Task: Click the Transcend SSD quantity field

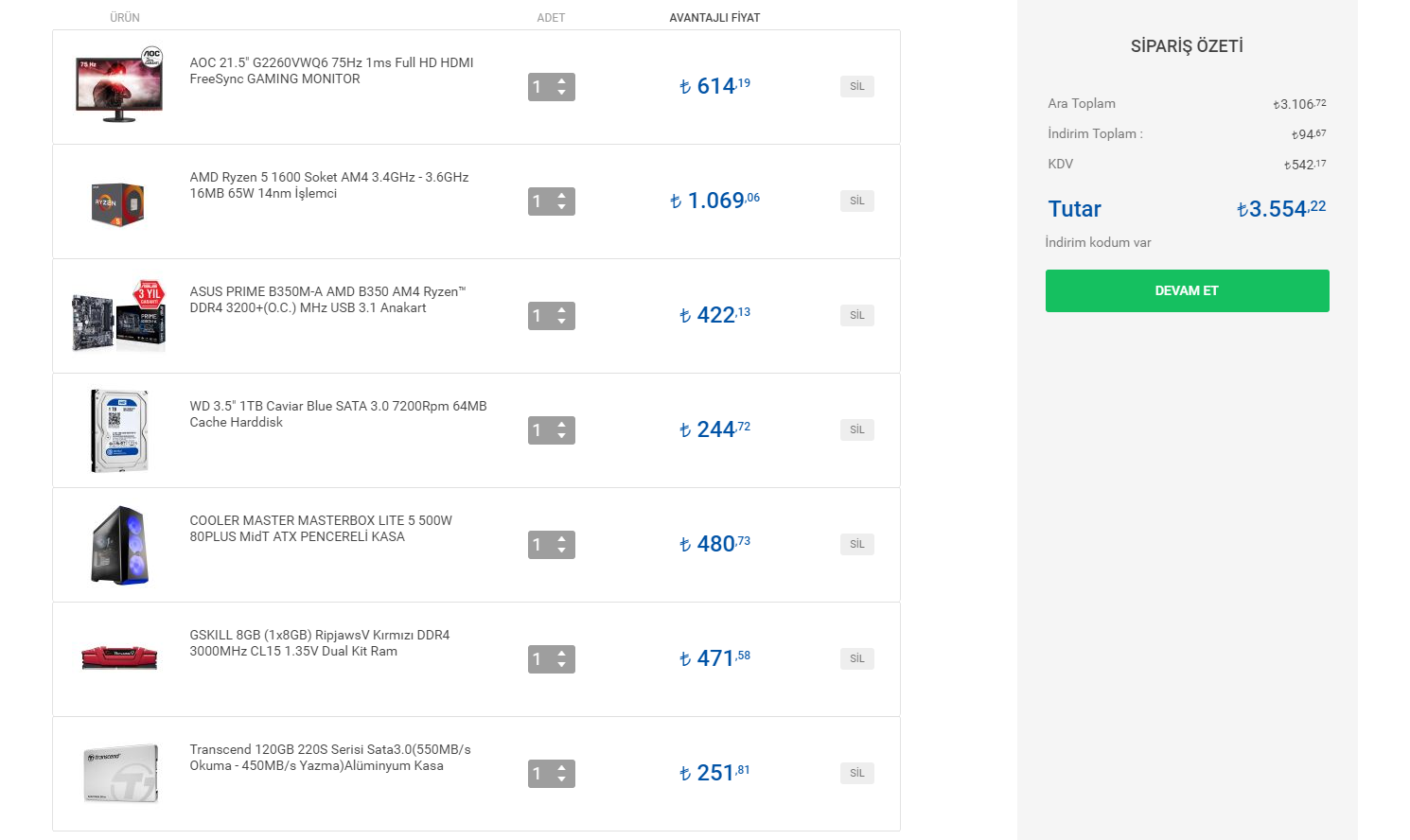Action: 539,774
